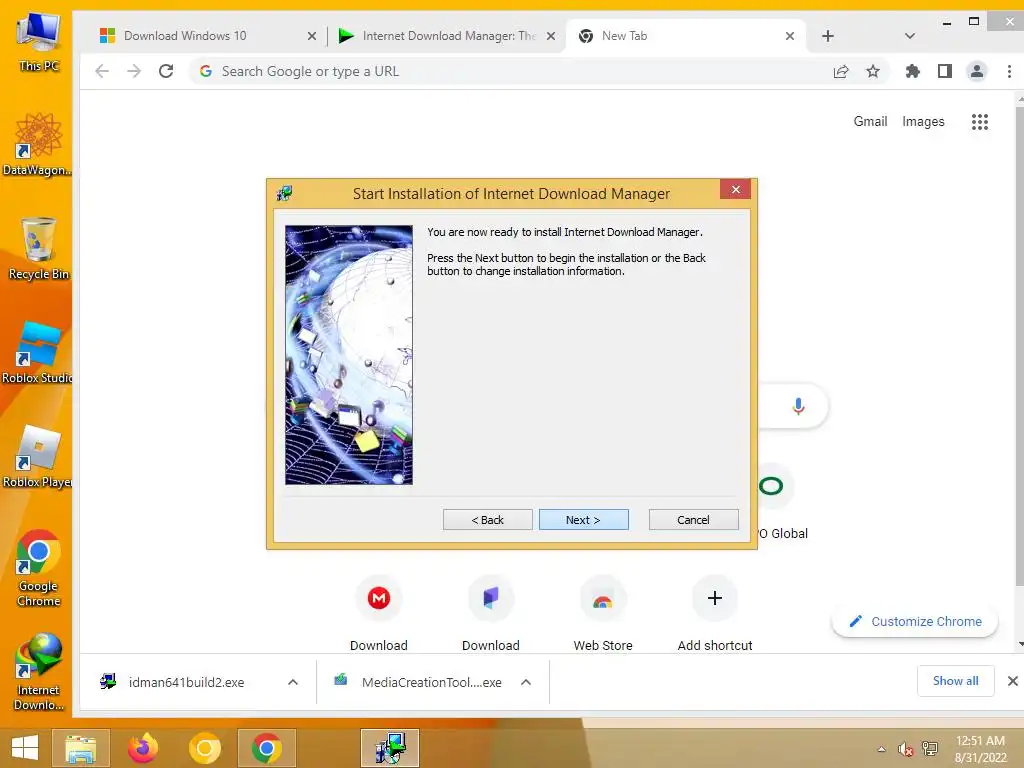This screenshot has height=768, width=1024.
Task: Start voice search with microphone
Action: [797, 406]
